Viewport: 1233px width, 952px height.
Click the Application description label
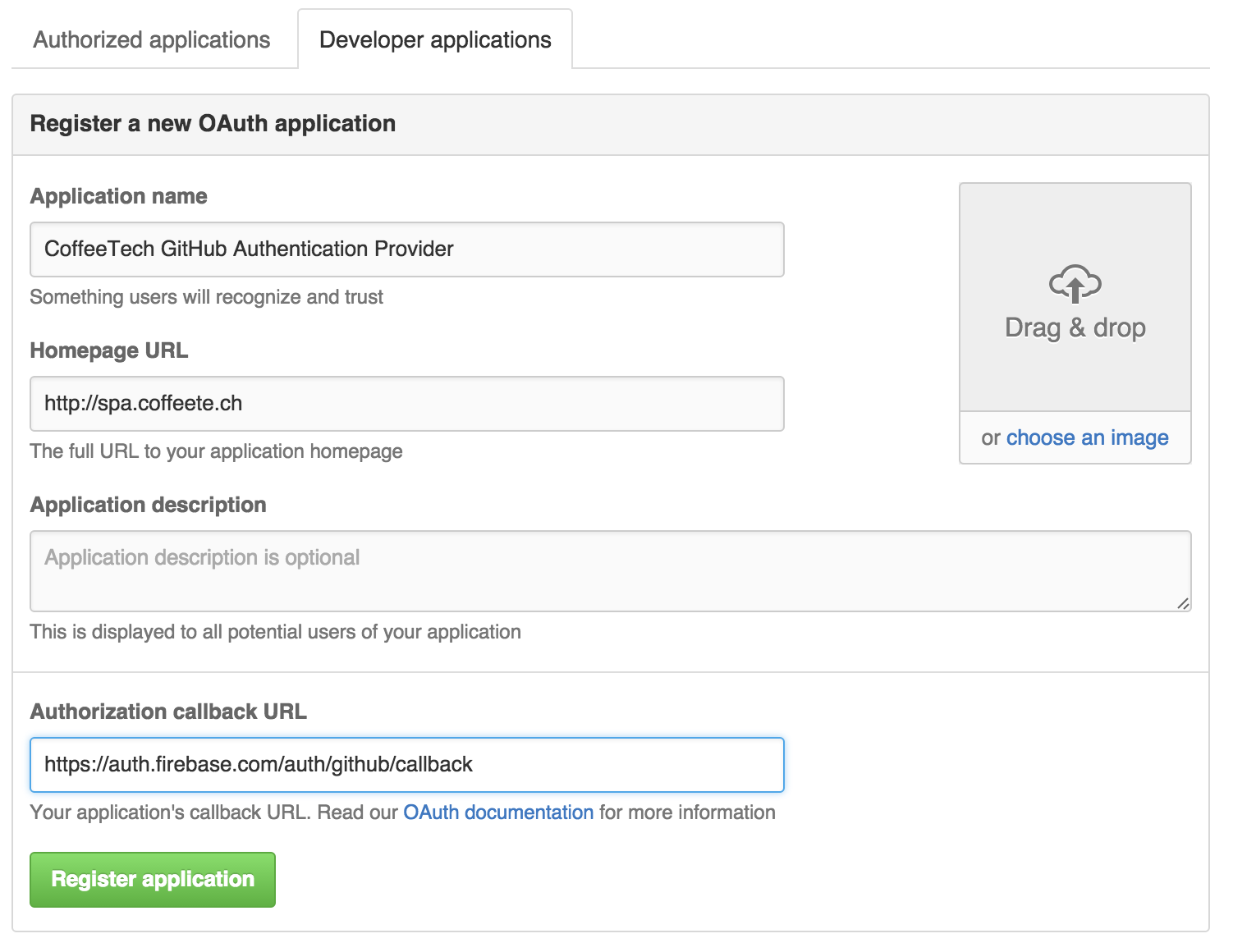coord(149,506)
